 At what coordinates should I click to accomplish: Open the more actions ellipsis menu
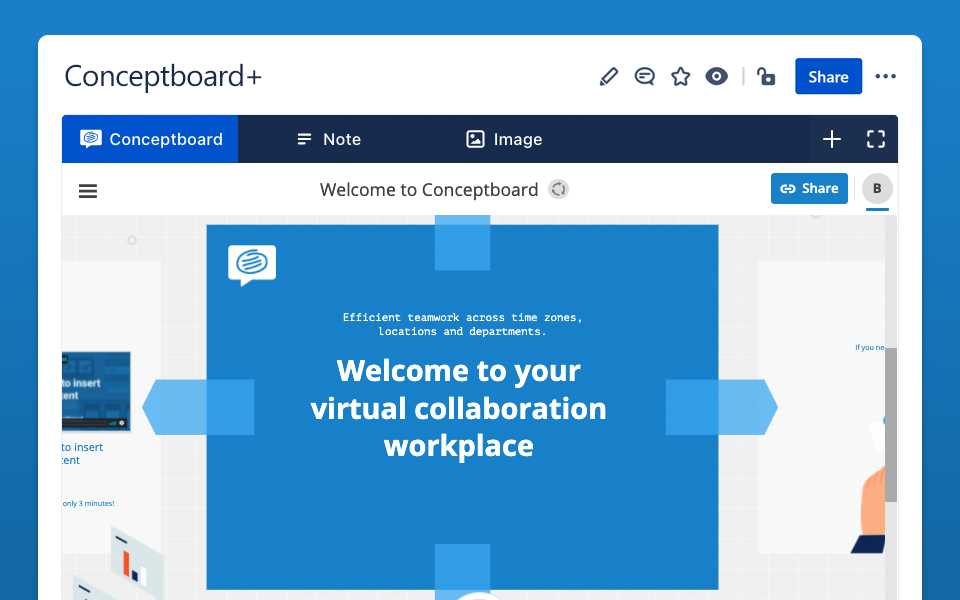pyautogui.click(x=885, y=77)
